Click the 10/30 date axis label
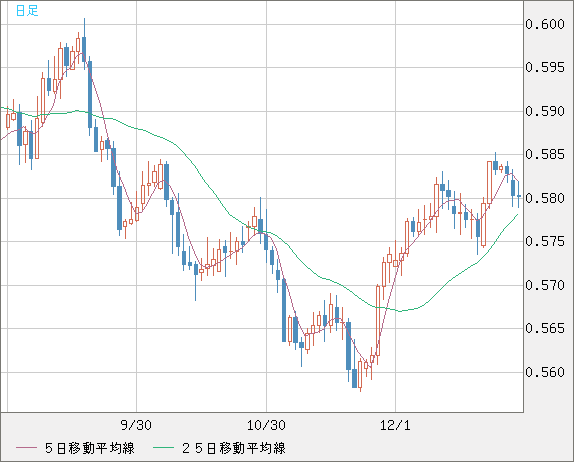Image resolution: width=574 pixels, height=462 pixels. pyautogui.click(x=266, y=425)
